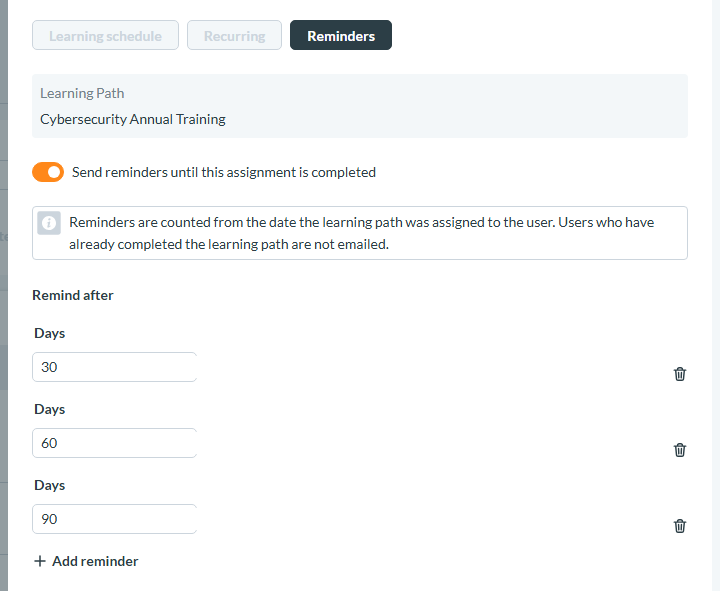This screenshot has height=591, width=720.
Task: Switch to the Learning schedule tab
Action: (x=105, y=35)
